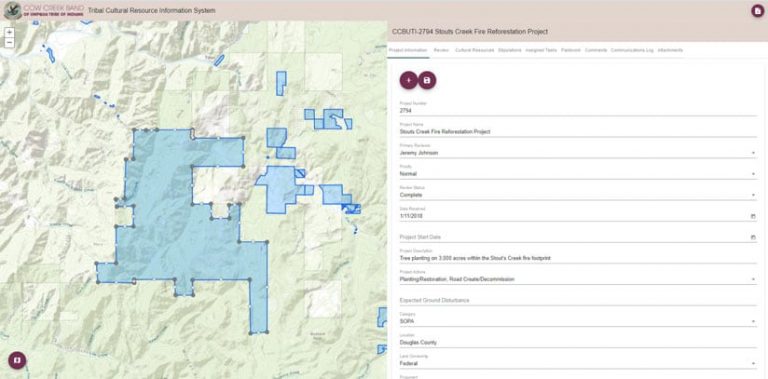Click the round plus add button

(408, 80)
